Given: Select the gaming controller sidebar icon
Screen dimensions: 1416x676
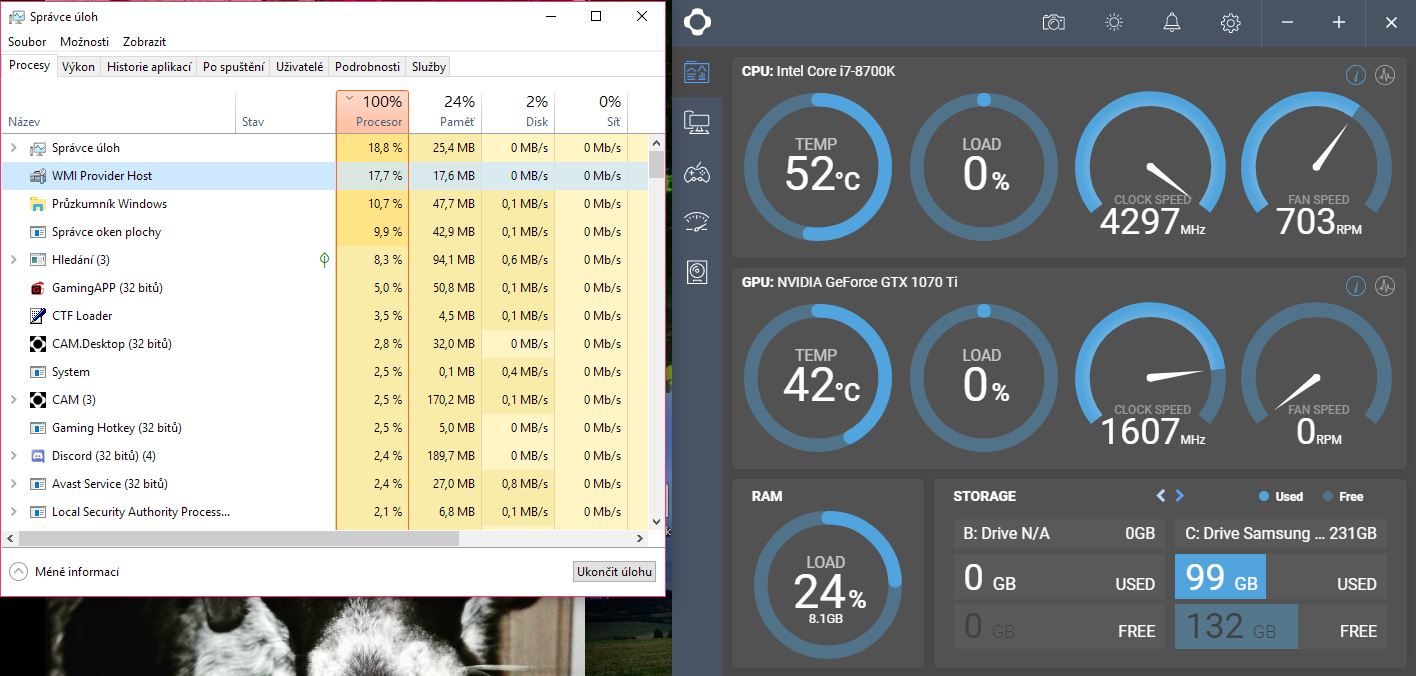Looking at the screenshot, I should point(697,174).
